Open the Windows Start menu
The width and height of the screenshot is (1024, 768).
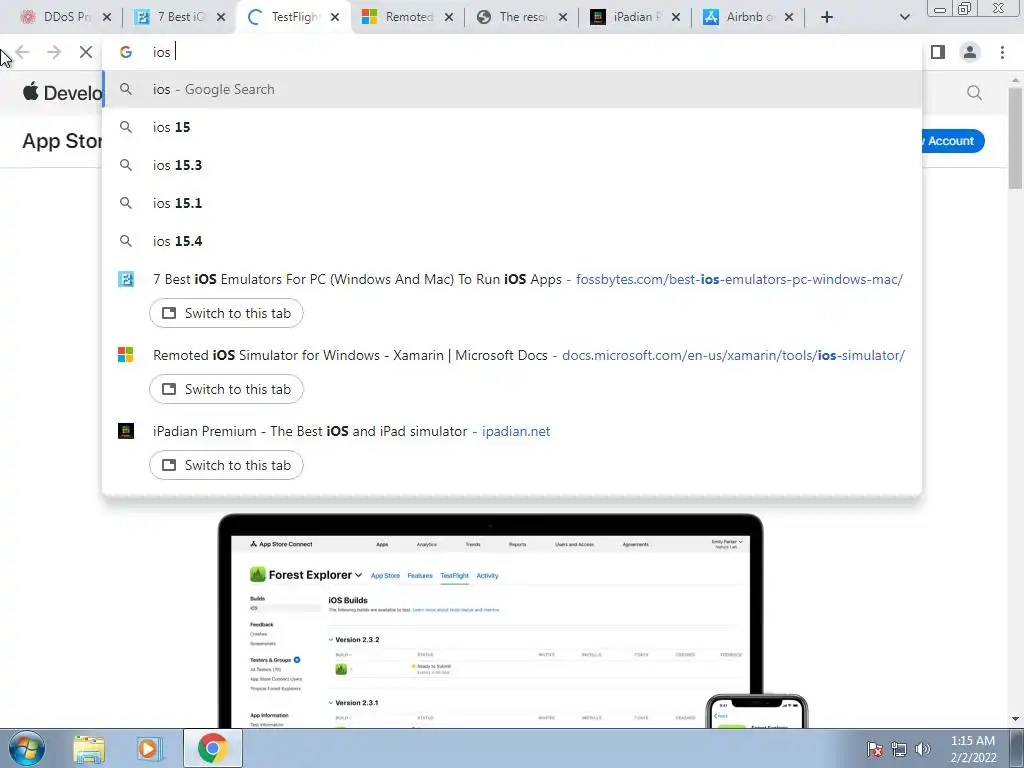click(27, 748)
